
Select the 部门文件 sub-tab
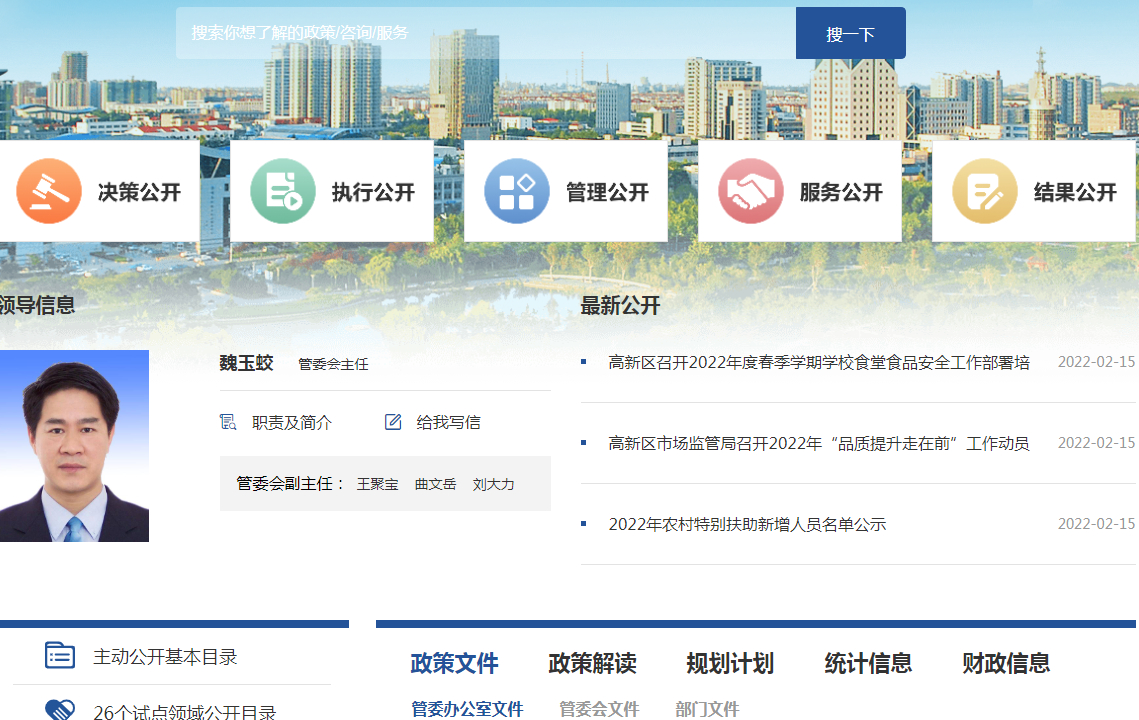(708, 709)
